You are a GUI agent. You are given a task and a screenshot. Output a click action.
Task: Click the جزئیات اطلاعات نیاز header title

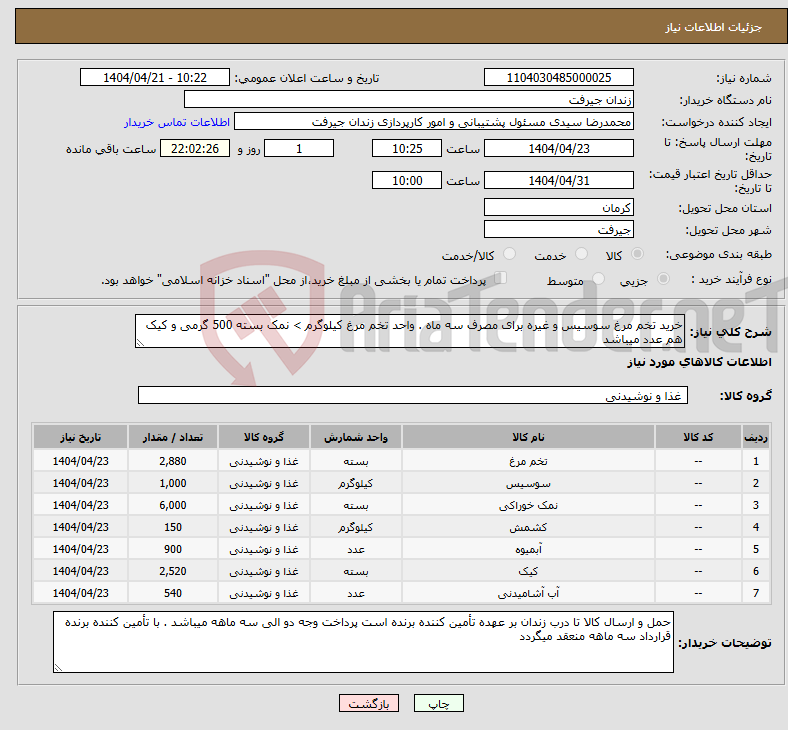(x=713, y=27)
